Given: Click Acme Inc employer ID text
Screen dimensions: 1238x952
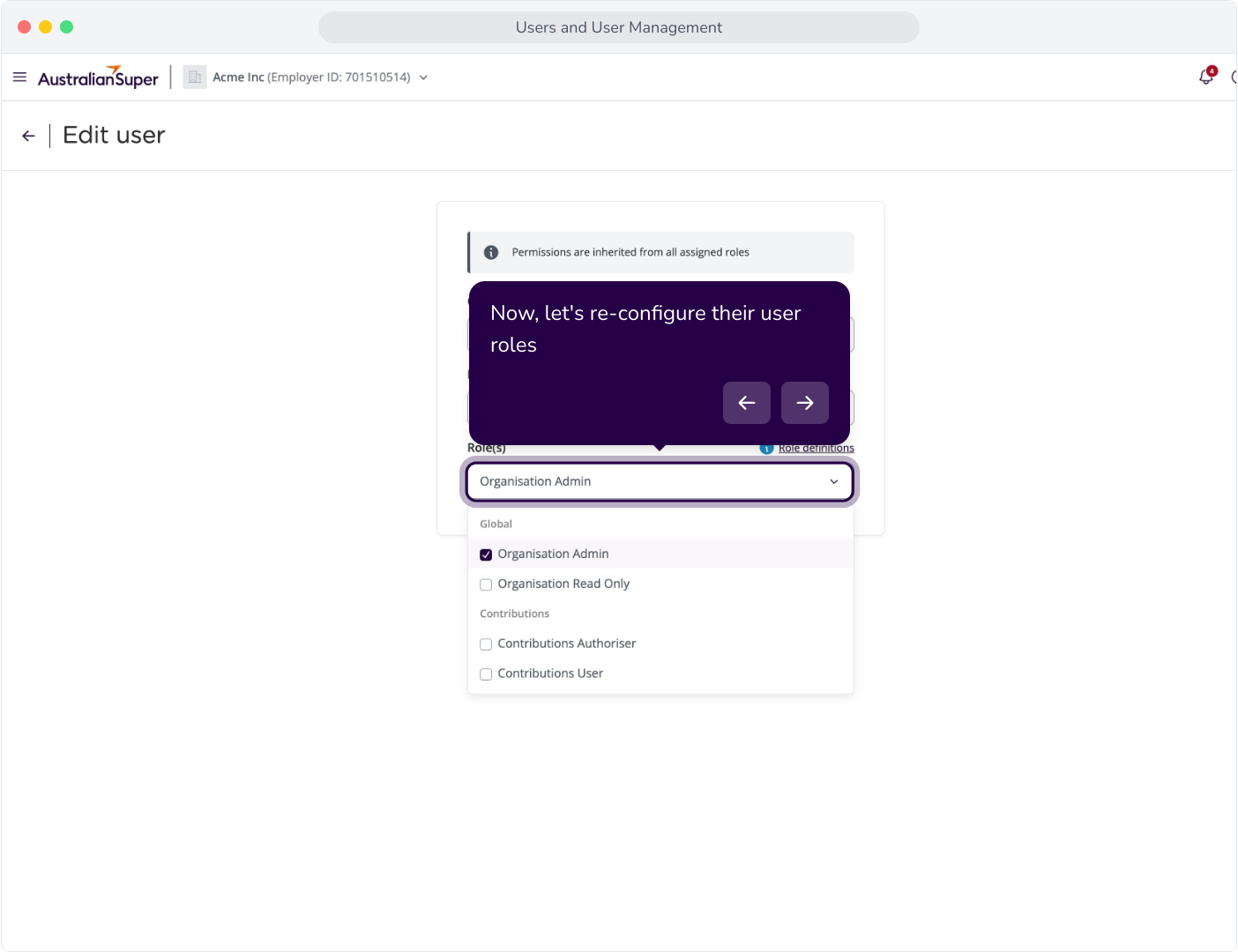Looking at the screenshot, I should pyautogui.click(x=311, y=78).
